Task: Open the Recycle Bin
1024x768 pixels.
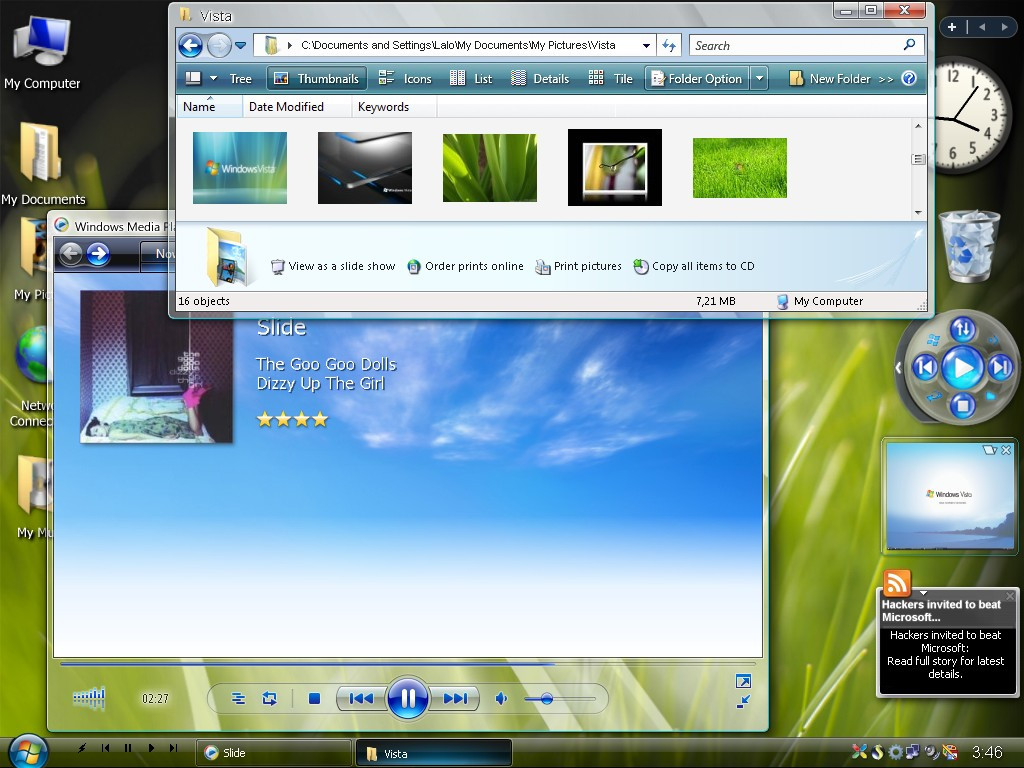Action: (x=969, y=246)
